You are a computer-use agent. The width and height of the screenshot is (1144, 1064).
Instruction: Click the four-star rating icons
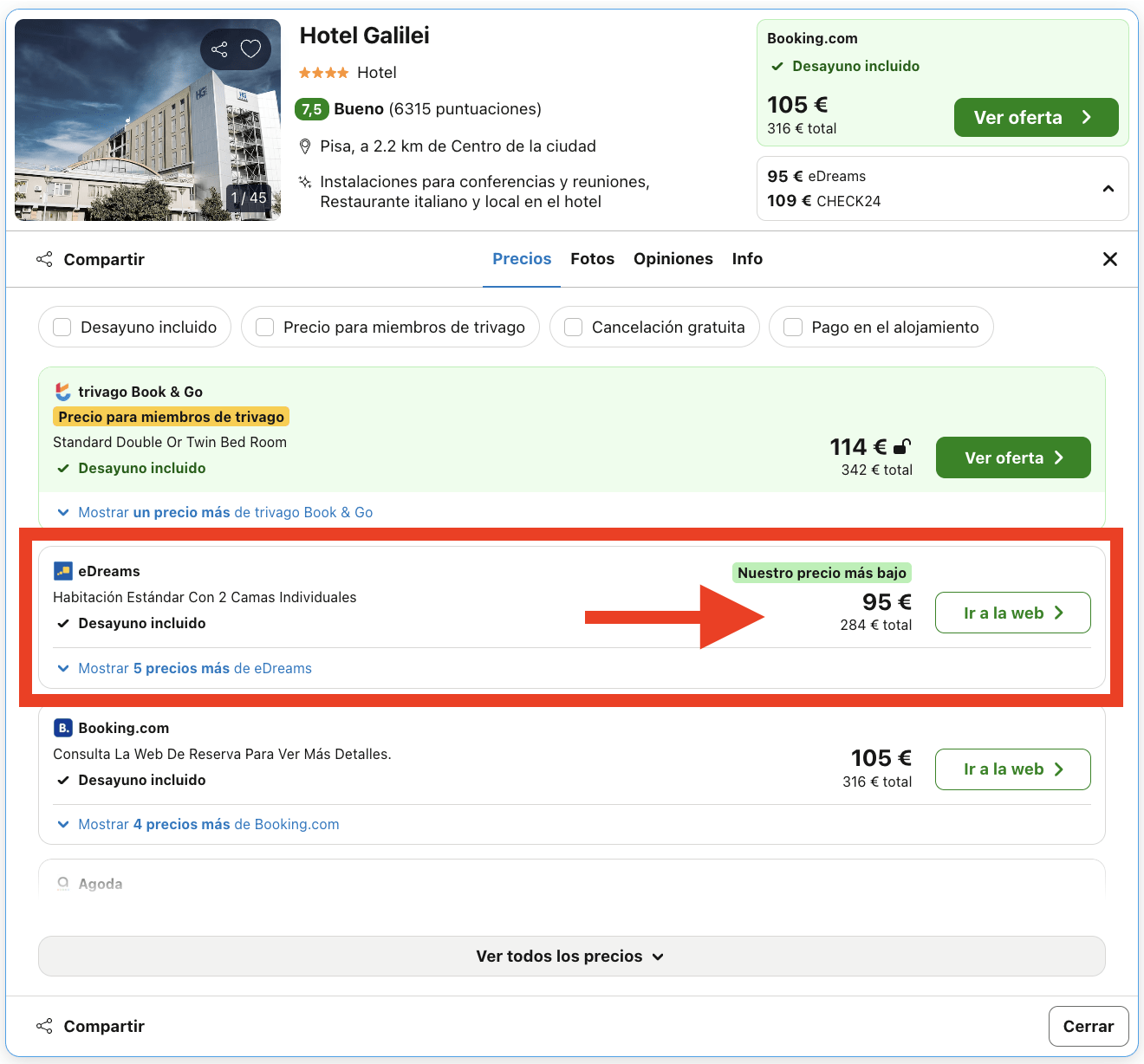323,73
